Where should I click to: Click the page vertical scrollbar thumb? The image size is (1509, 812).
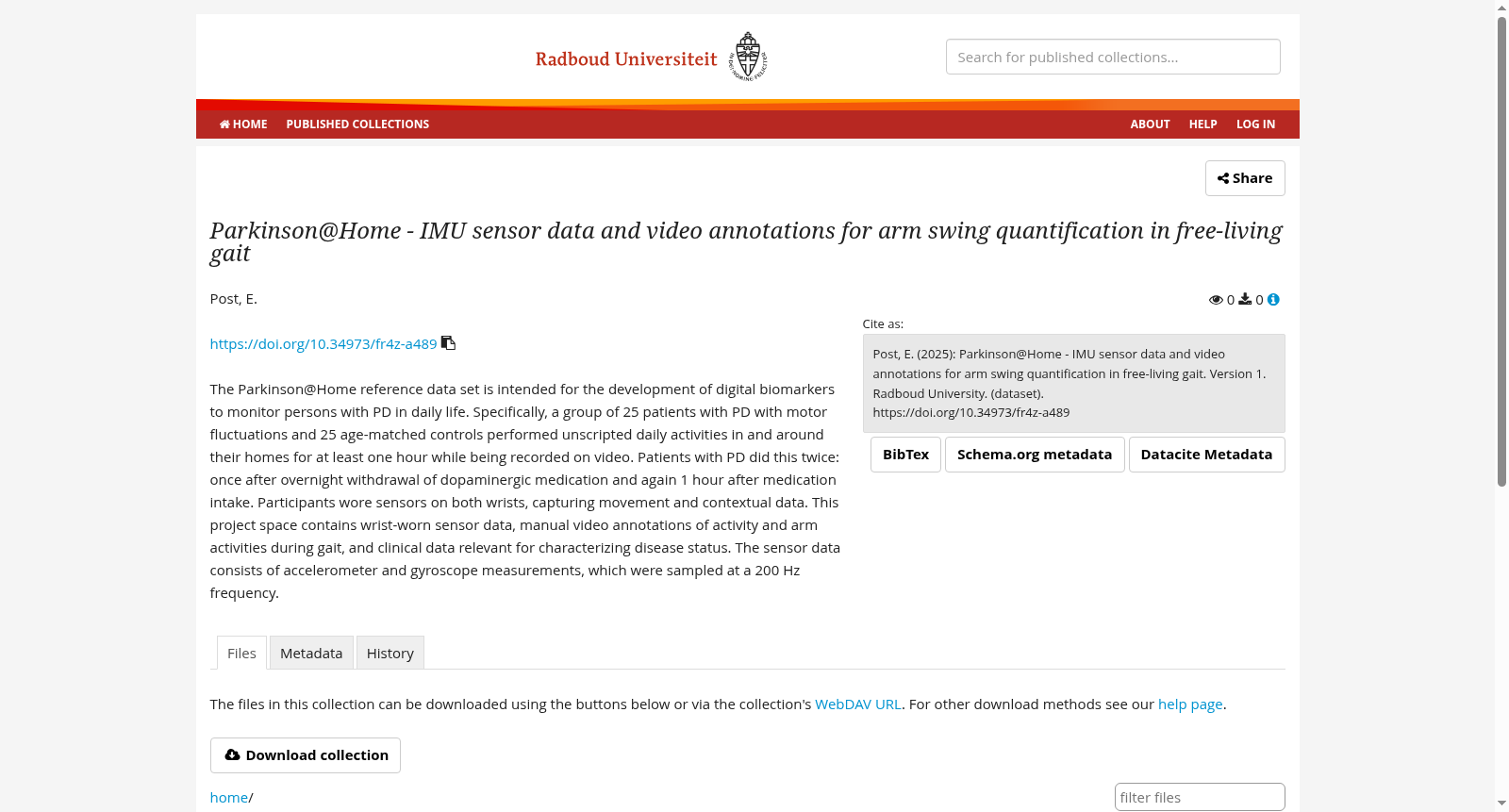tap(1501, 251)
